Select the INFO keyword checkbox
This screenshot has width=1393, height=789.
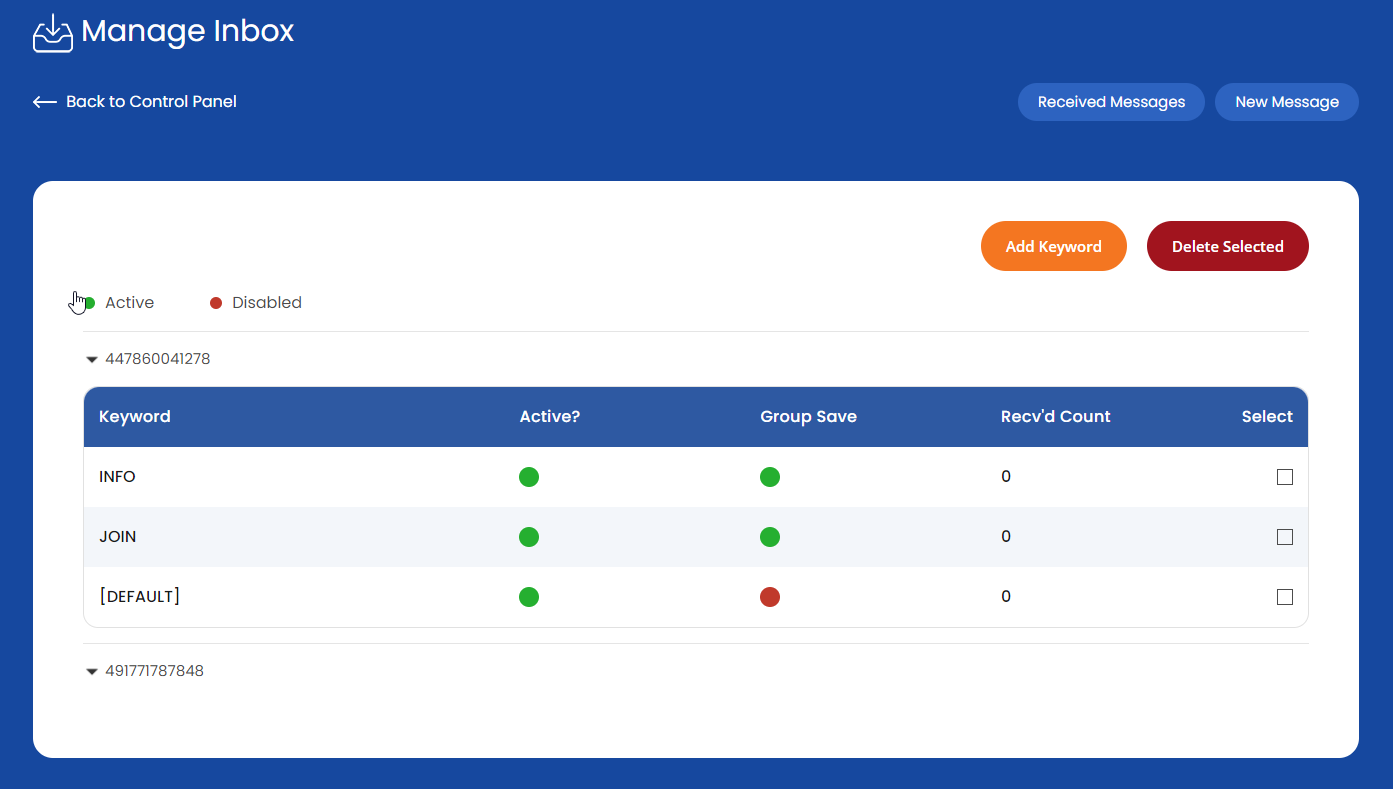[1284, 477]
